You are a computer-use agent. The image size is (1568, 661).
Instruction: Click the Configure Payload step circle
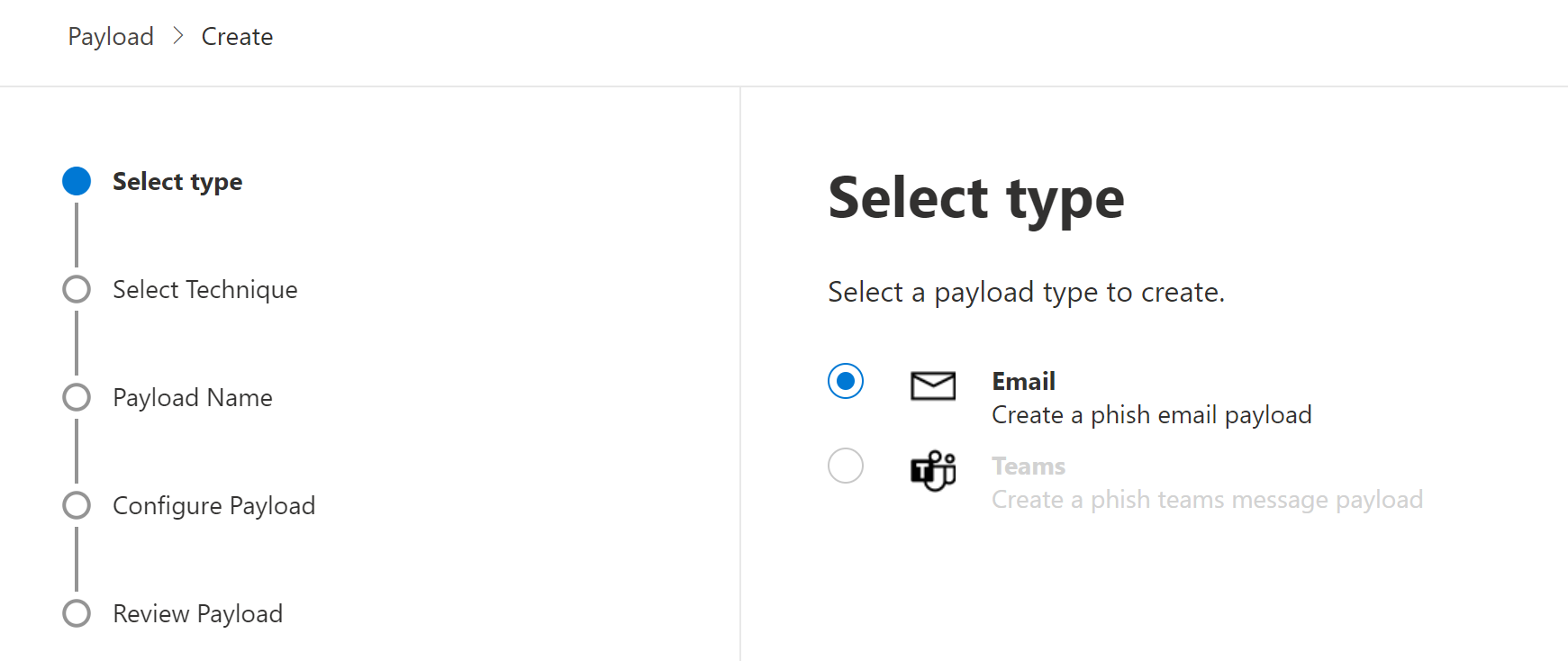[x=77, y=505]
